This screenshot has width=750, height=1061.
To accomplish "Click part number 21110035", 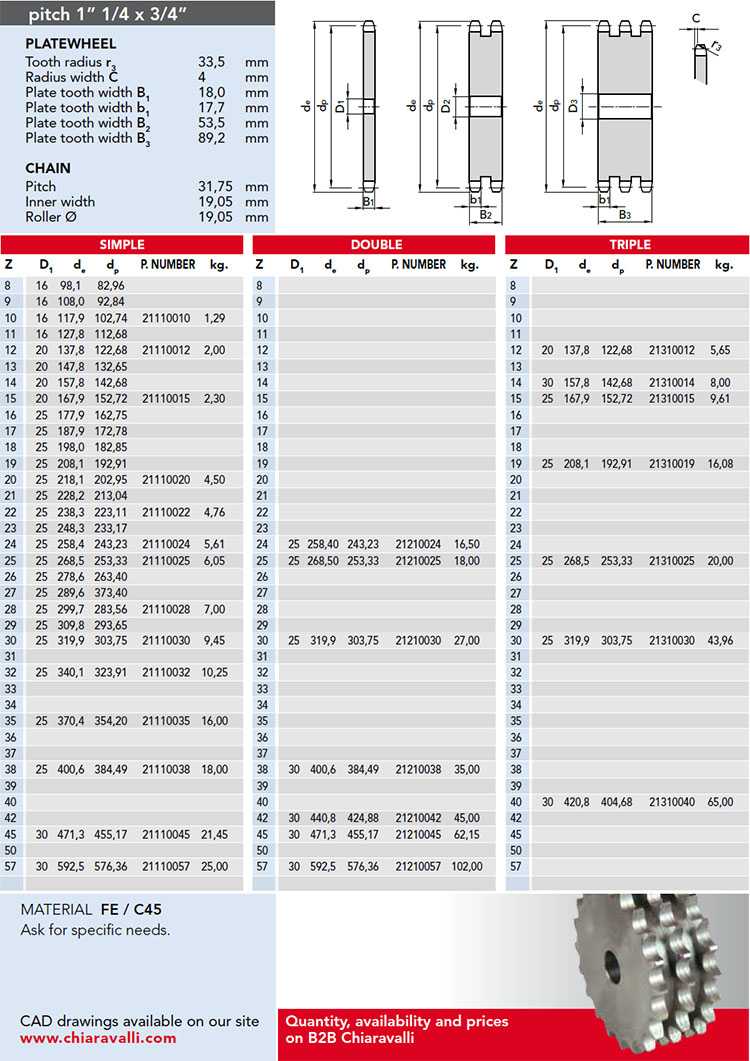I will click(x=166, y=721).
